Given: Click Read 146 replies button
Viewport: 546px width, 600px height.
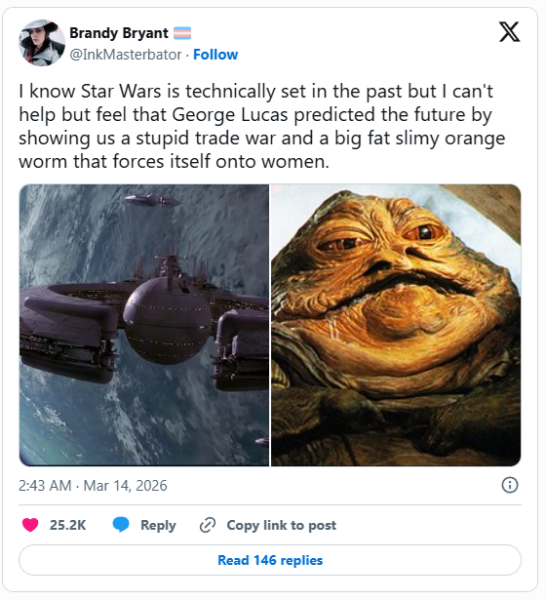Looking at the screenshot, I should 270,560.
